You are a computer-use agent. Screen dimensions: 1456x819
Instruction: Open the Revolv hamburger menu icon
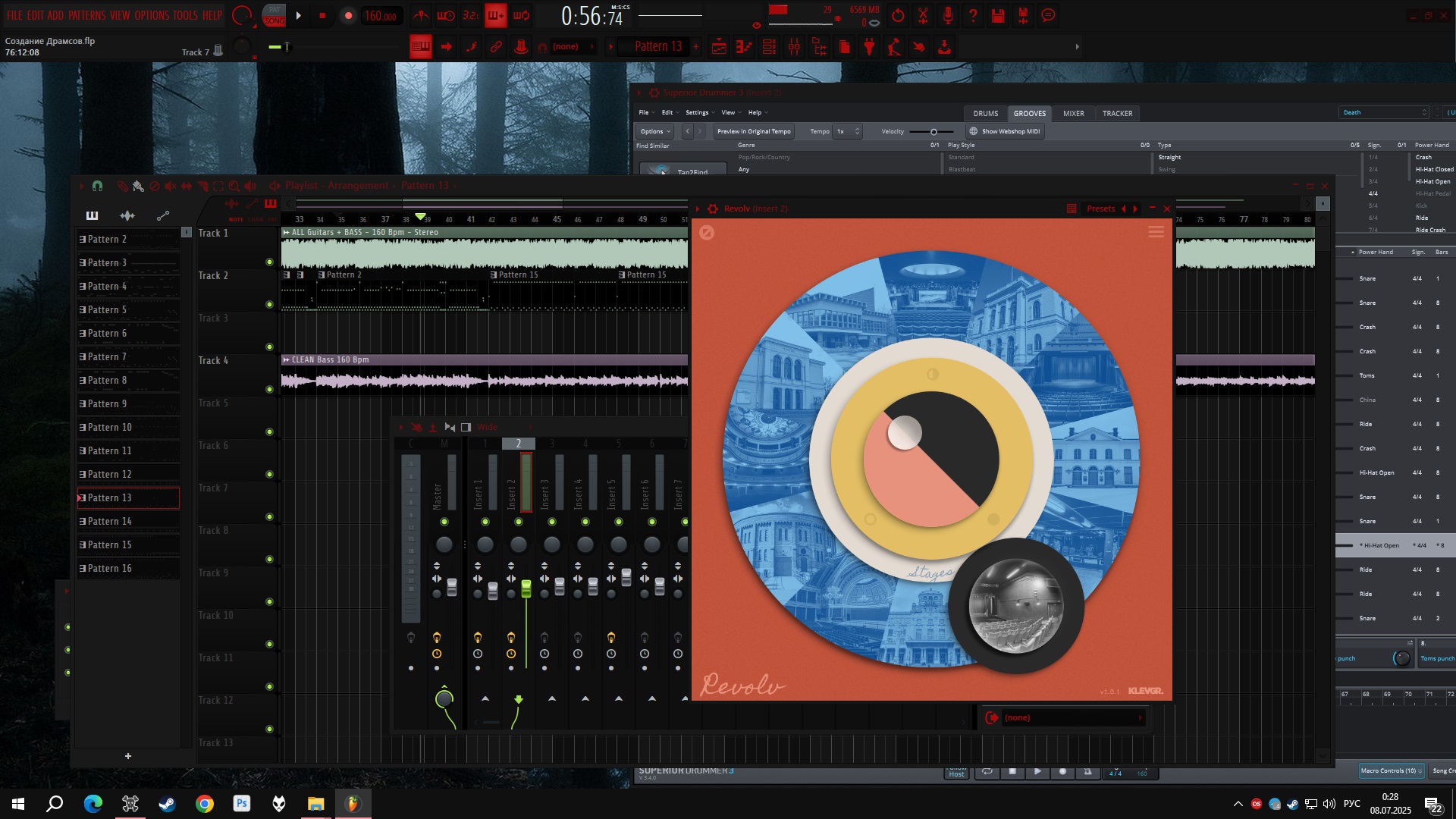[1156, 232]
